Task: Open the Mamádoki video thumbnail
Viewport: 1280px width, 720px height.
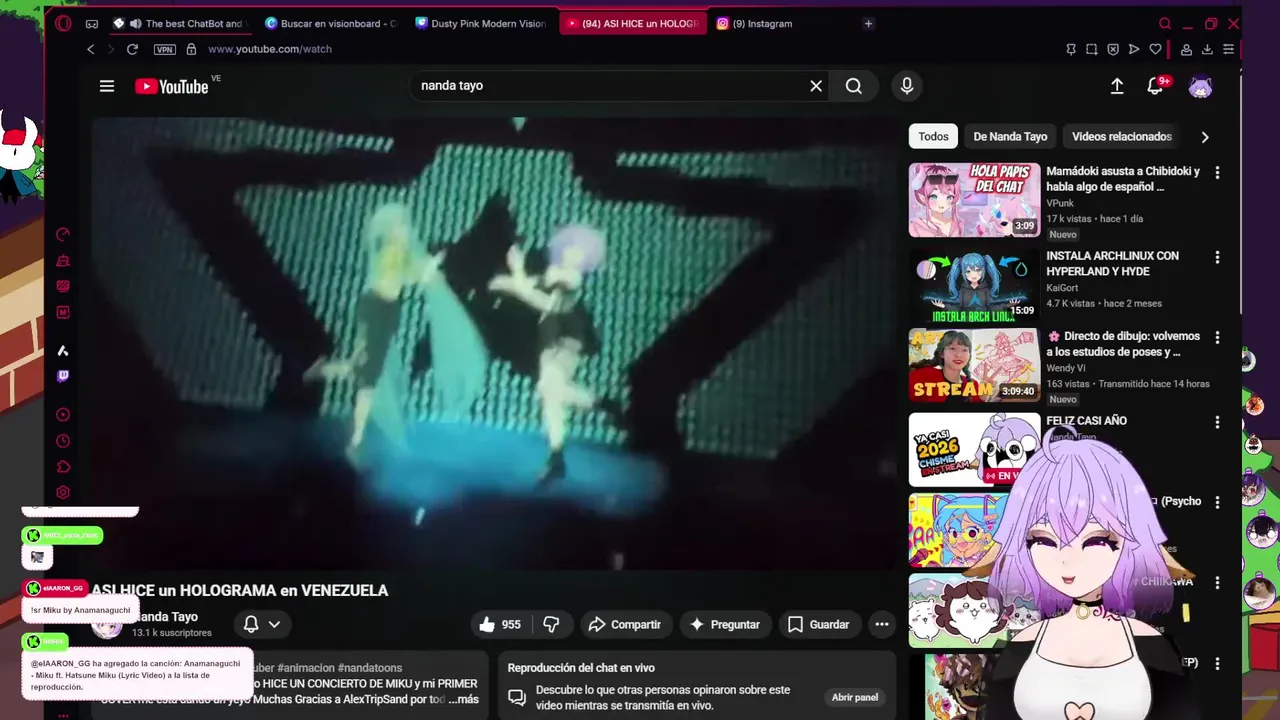Action: pyautogui.click(x=974, y=200)
